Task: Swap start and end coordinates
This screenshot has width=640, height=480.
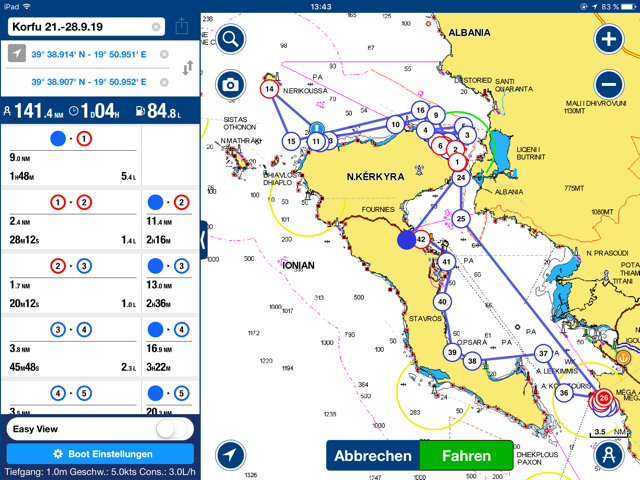Action: point(186,68)
